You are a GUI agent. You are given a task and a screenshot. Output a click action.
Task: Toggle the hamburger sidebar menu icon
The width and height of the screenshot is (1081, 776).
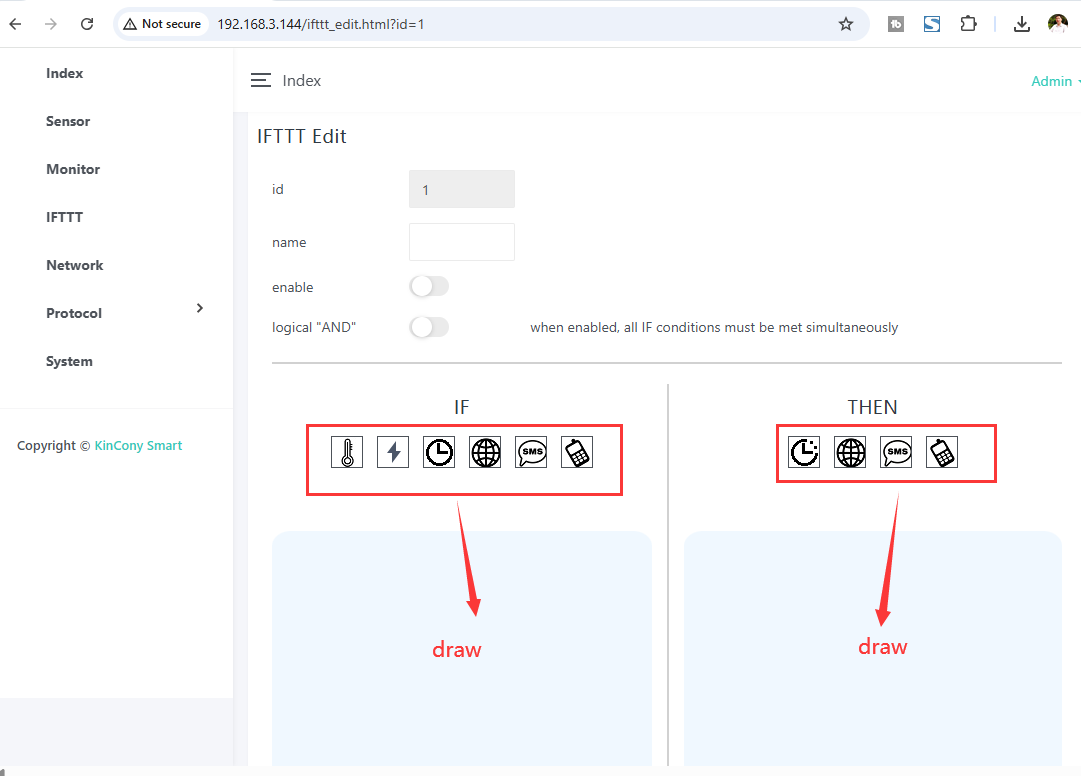pyautogui.click(x=261, y=81)
